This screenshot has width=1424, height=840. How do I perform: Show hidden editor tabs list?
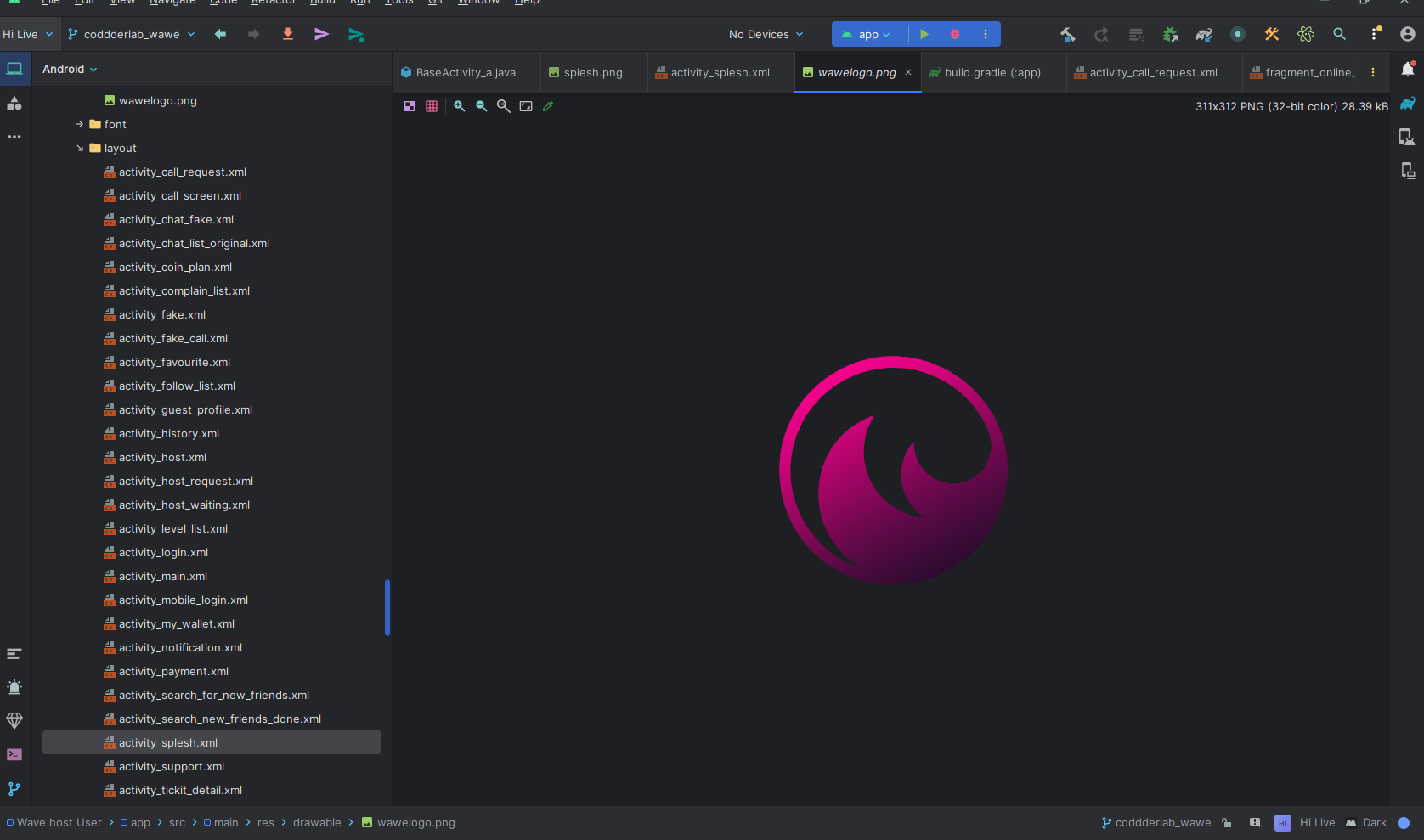(x=1373, y=72)
